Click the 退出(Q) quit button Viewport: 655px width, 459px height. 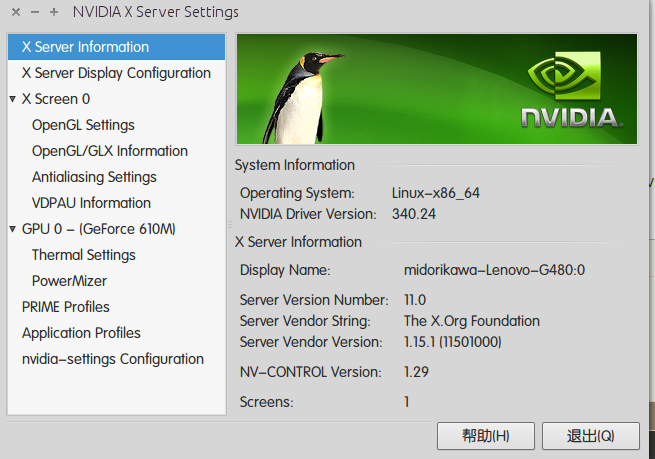pos(591,436)
